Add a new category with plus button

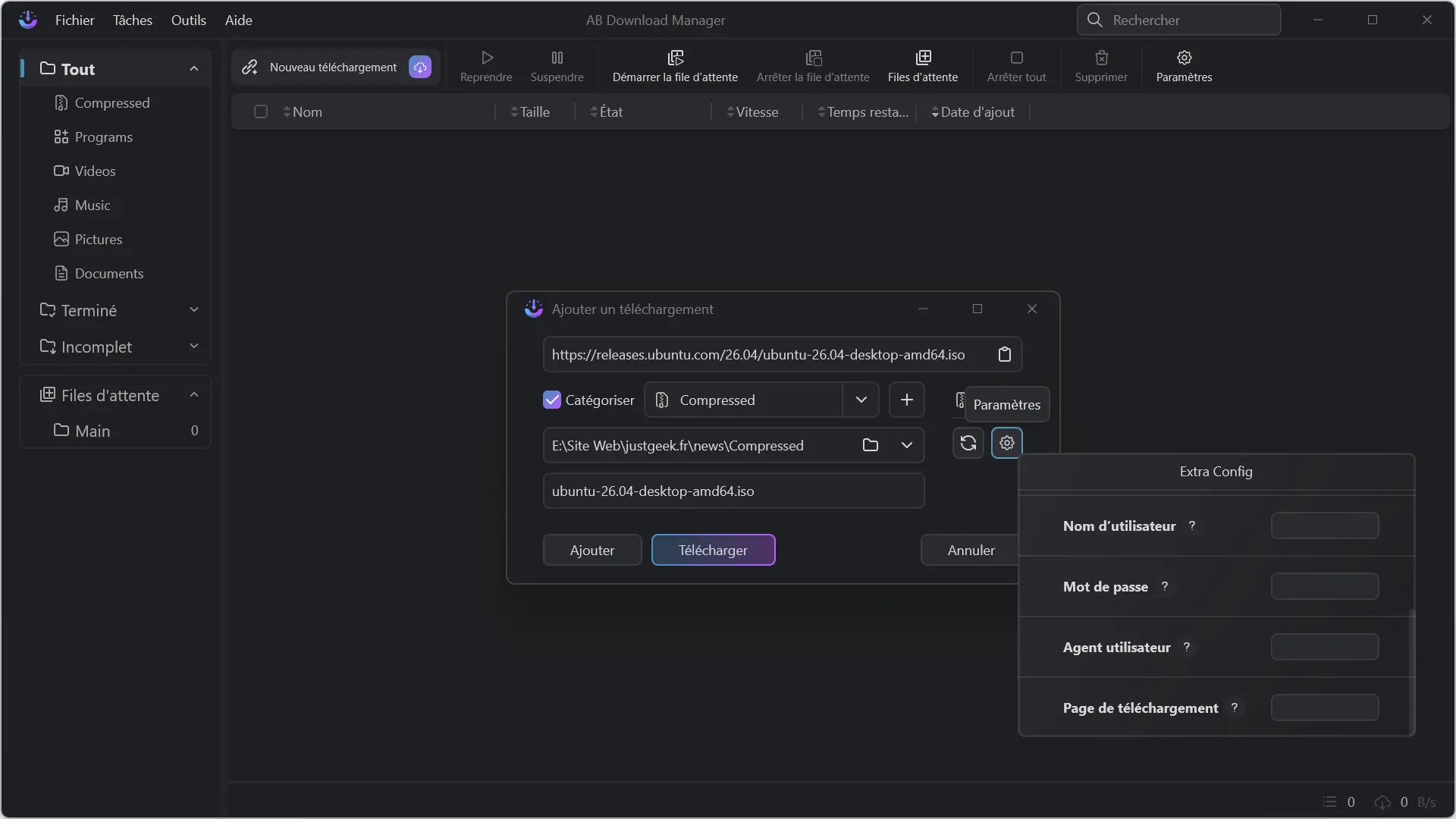tap(907, 400)
